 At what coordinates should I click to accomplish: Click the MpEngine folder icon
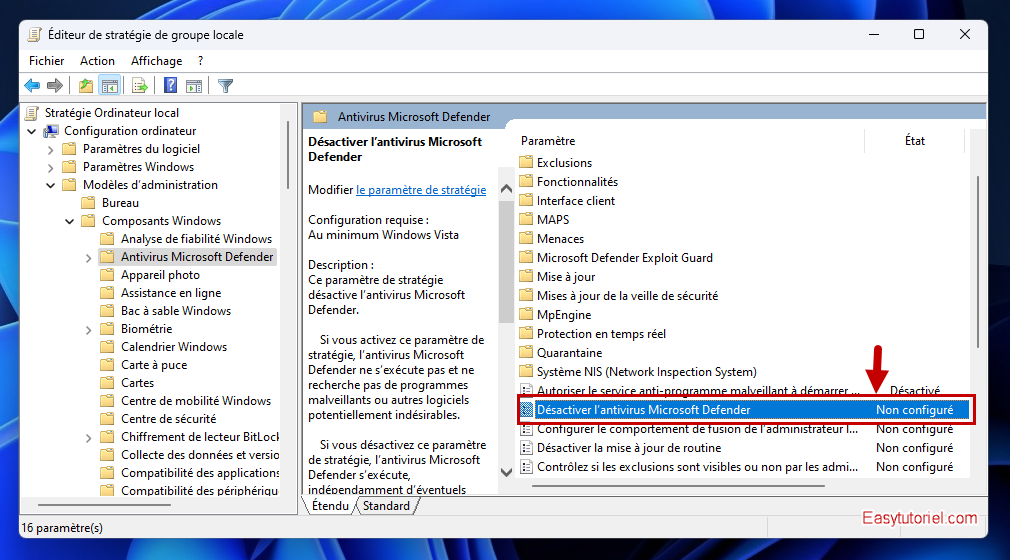point(526,314)
